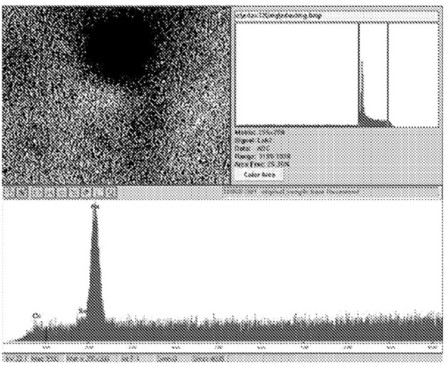The image size is (445, 366).
Task: Click the fourth icon in the map toolbar
Action: click(48, 193)
